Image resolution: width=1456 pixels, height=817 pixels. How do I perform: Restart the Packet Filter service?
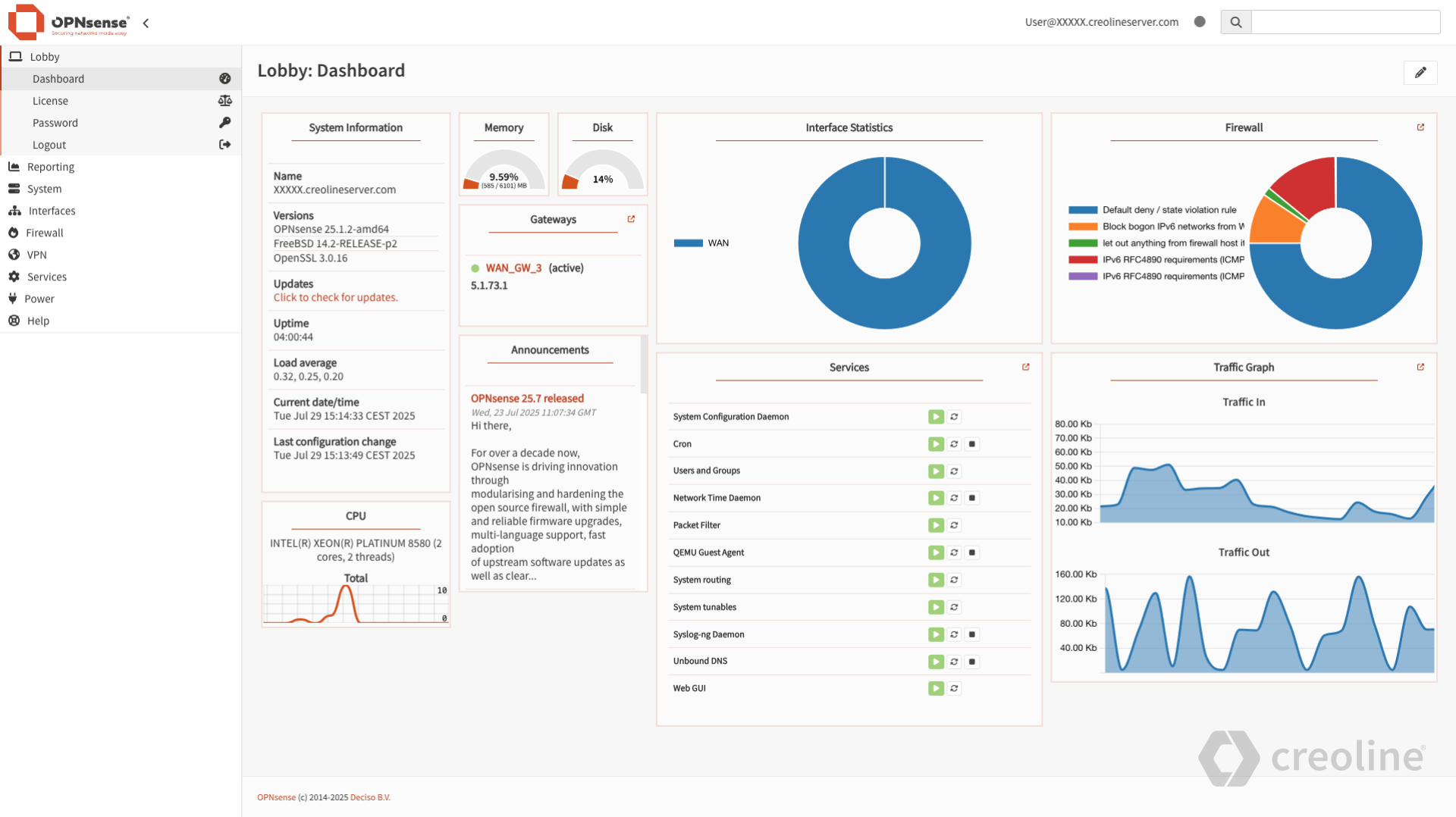[954, 525]
